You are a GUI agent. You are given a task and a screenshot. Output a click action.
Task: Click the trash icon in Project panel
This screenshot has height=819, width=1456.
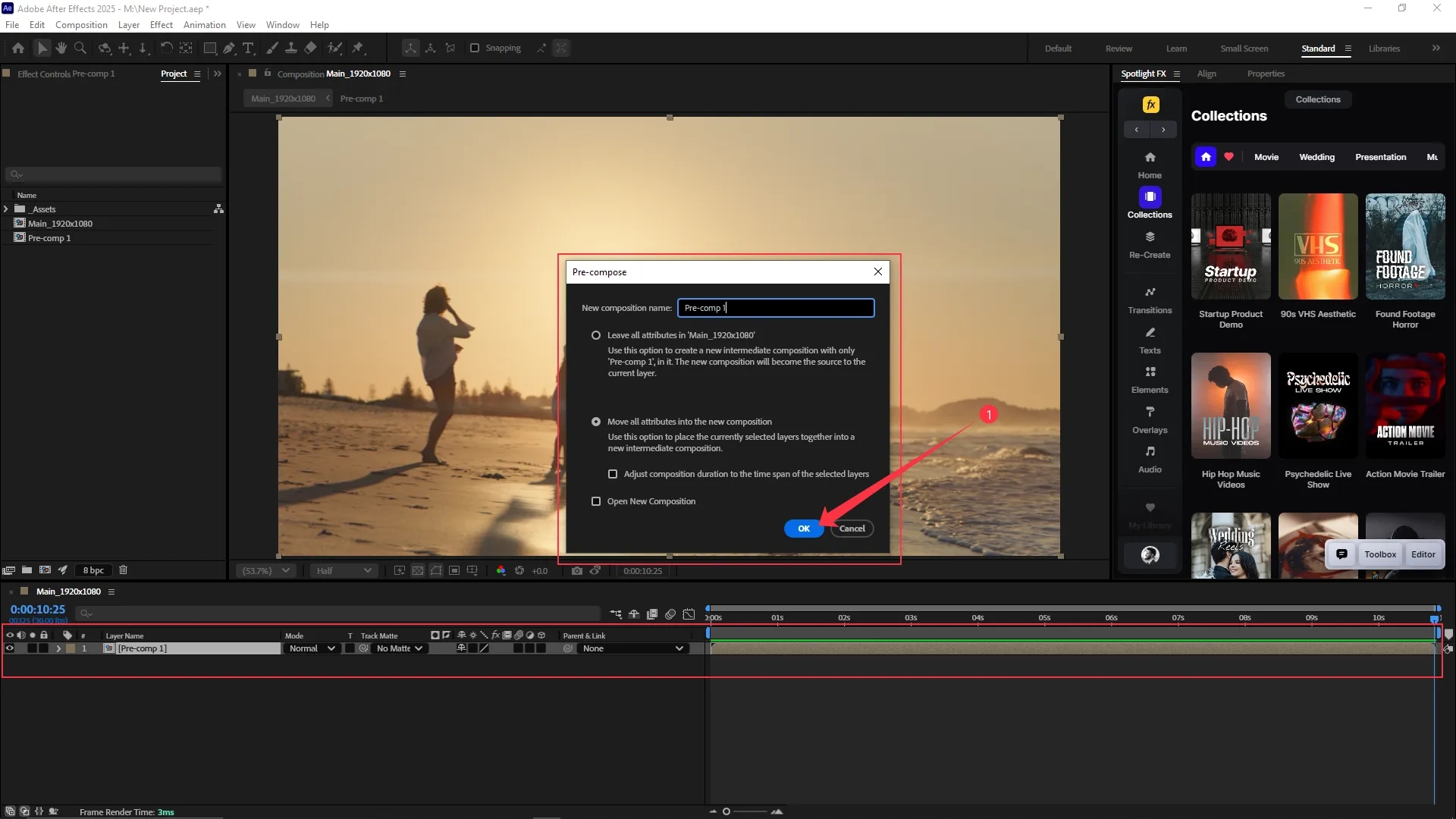tap(124, 570)
